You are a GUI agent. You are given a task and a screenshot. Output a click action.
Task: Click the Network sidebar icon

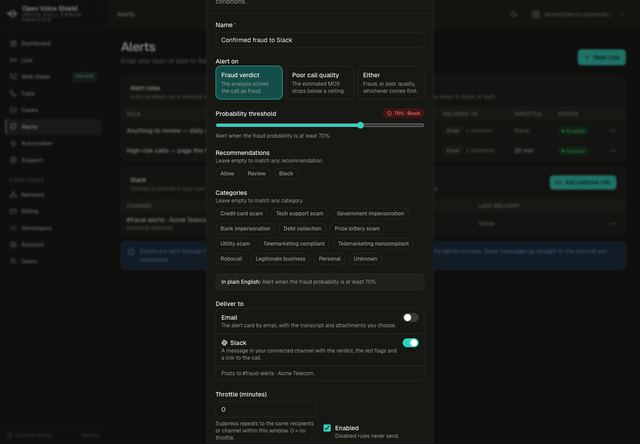(x=13, y=195)
